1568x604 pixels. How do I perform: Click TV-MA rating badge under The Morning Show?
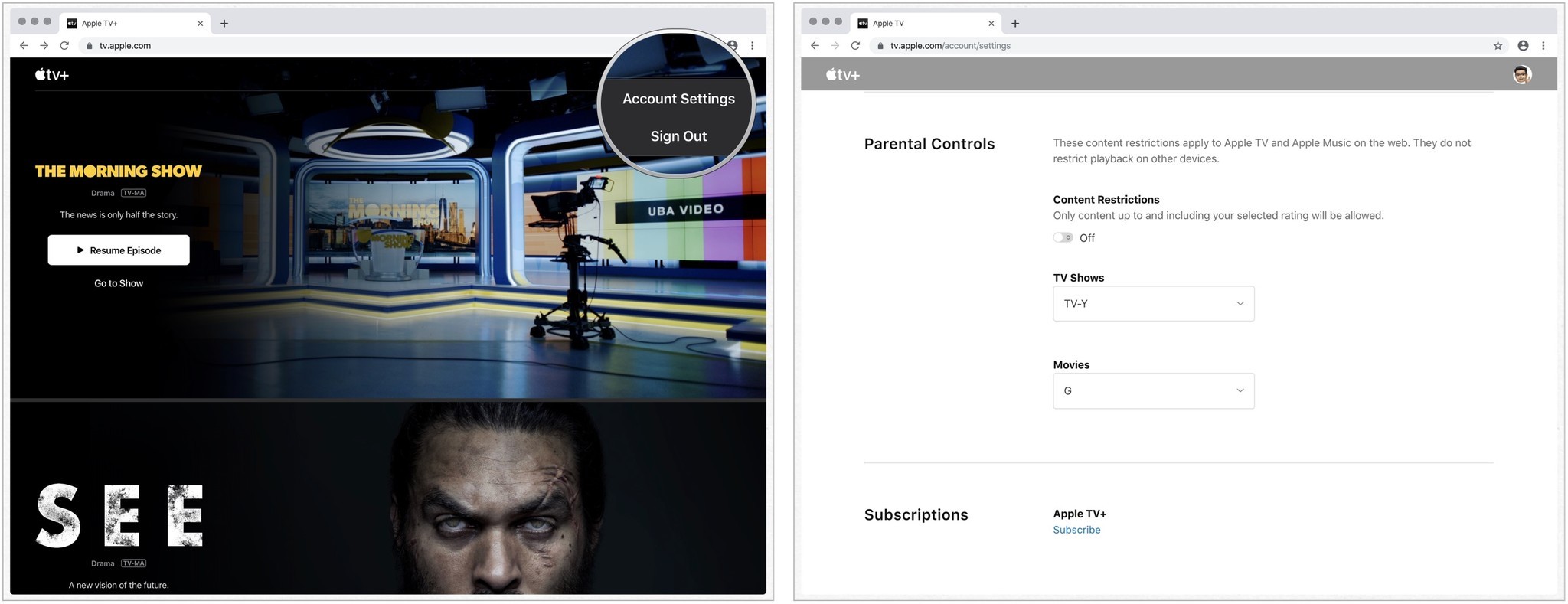[x=133, y=193]
